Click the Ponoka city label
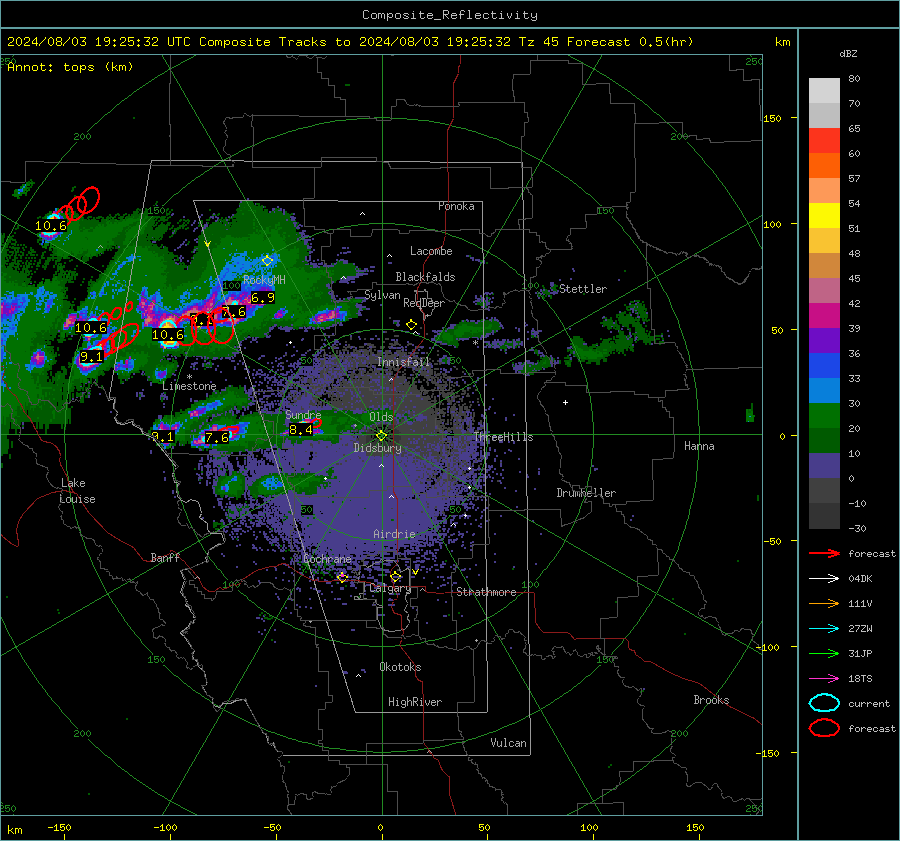900x841 pixels. (x=456, y=206)
